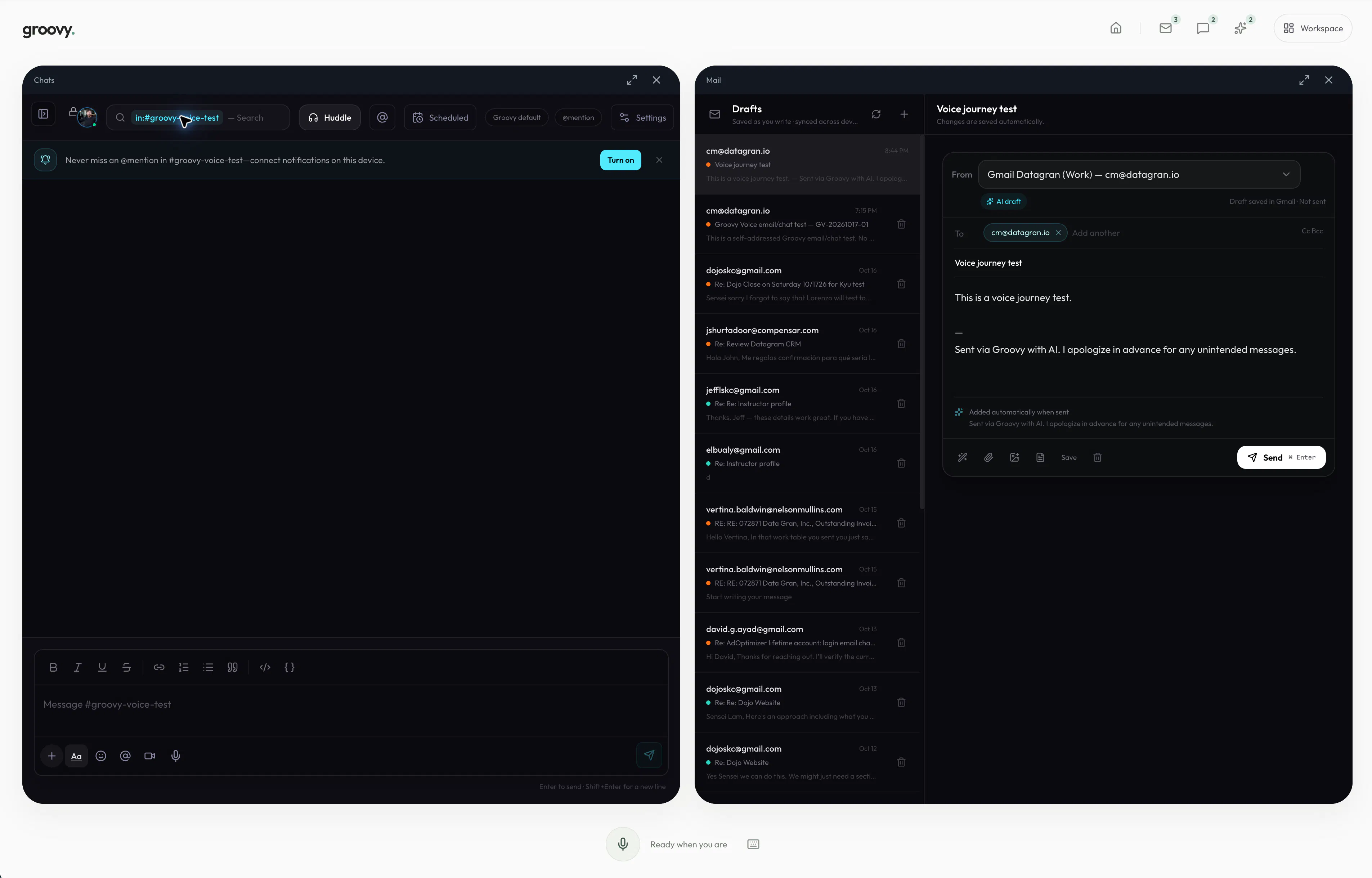Toggle underline formatting in chat composer

click(102, 667)
